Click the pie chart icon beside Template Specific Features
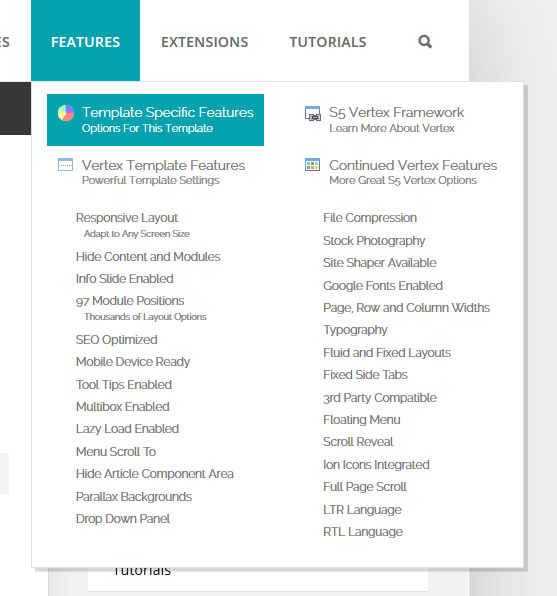Image resolution: width=557 pixels, height=596 pixels. click(66, 113)
